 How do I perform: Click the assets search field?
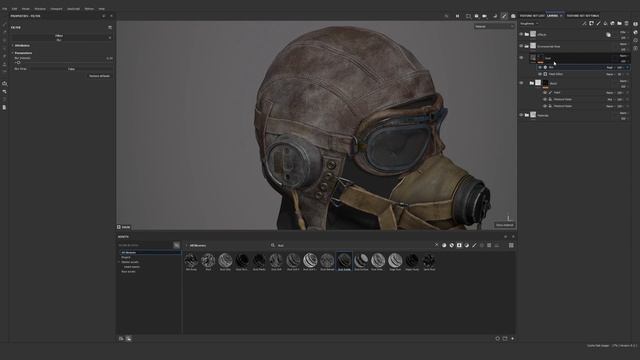pos(353,245)
